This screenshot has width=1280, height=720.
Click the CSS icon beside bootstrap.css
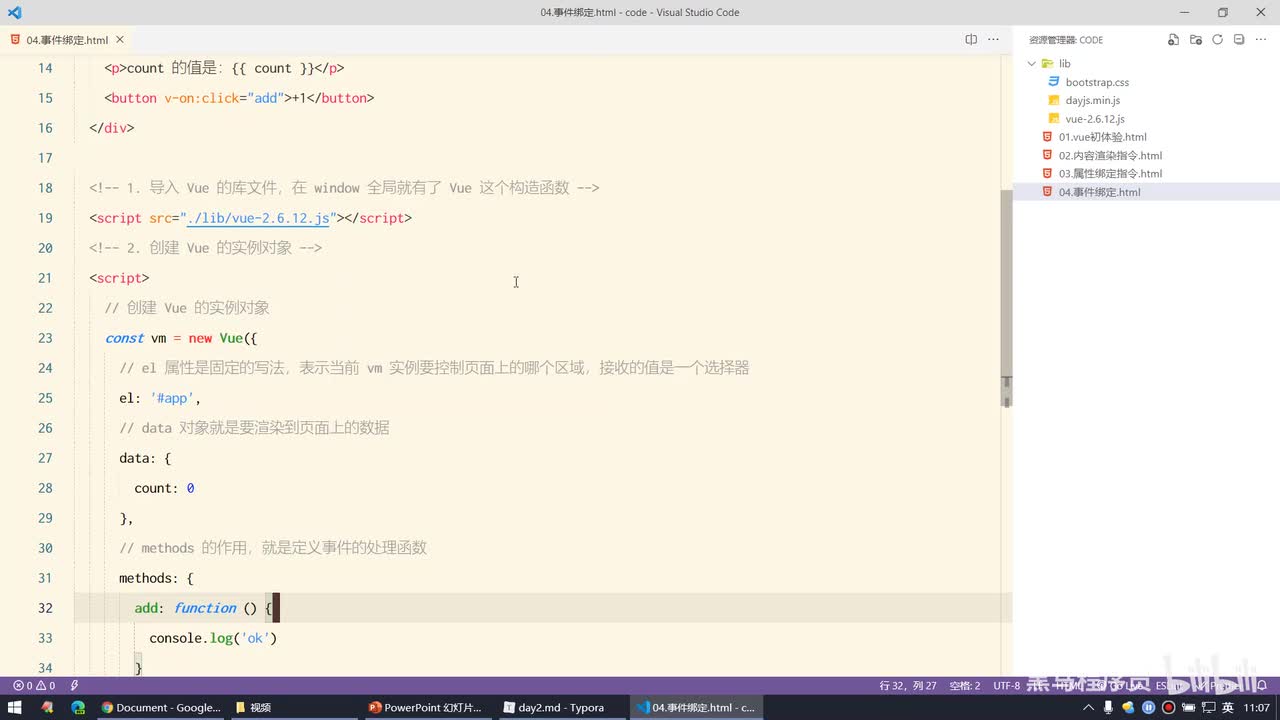click(x=1054, y=82)
